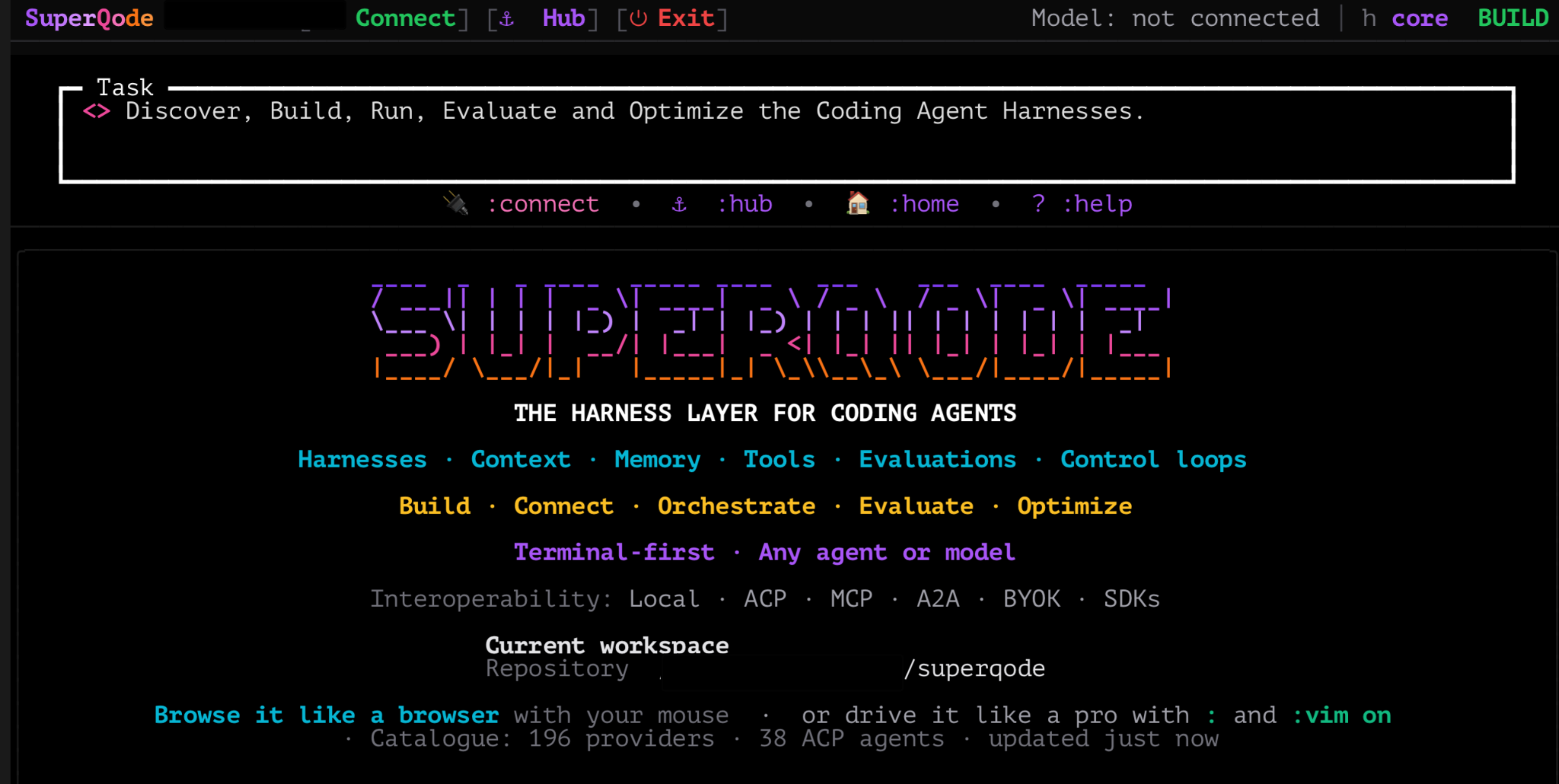Click the SuperQode title in header
This screenshot has height=784, width=1559.
(89, 18)
